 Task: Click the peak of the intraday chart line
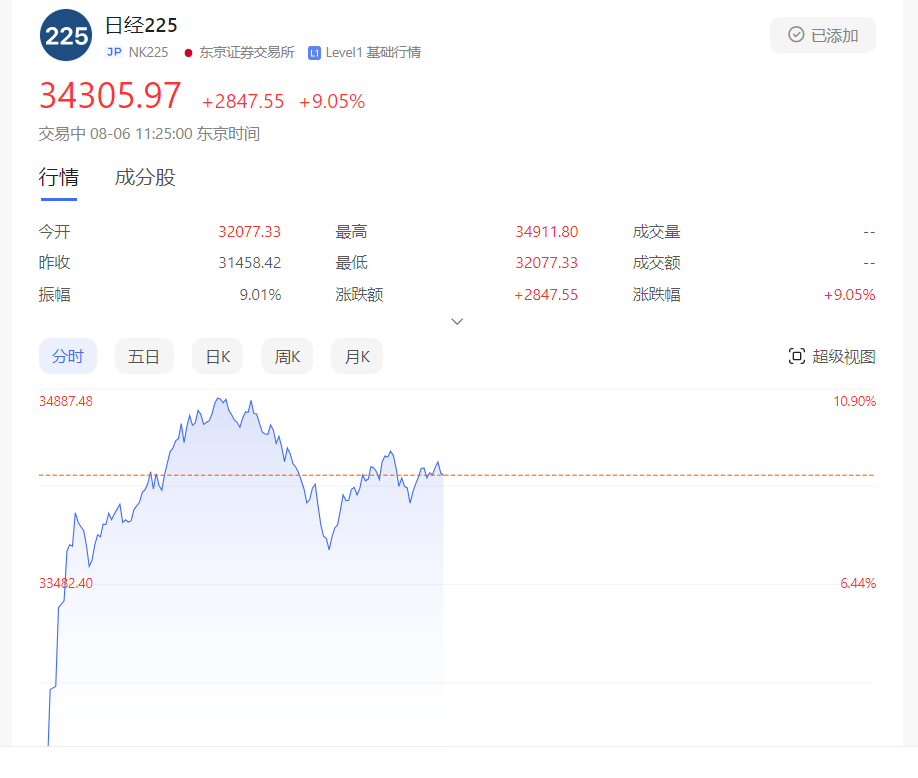(x=220, y=399)
